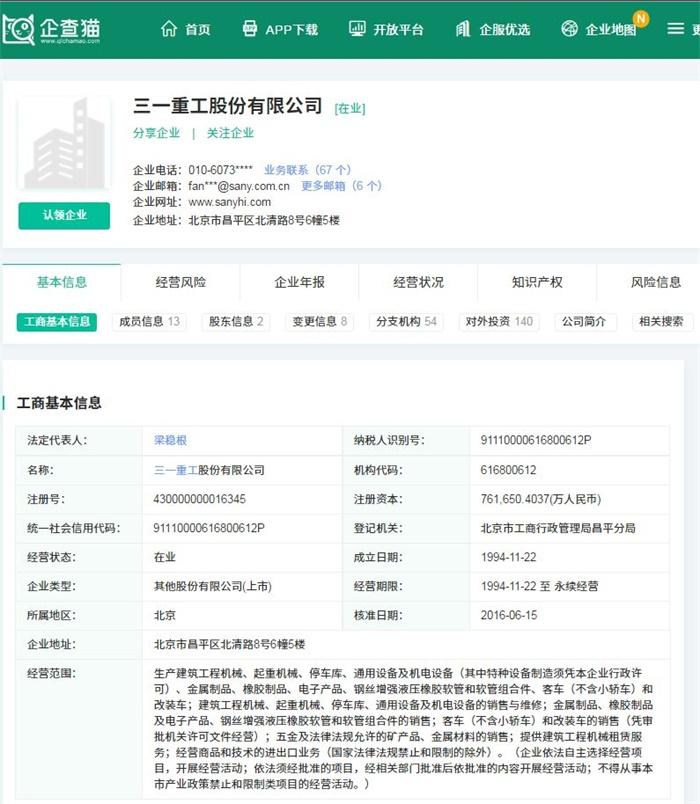700x804 pixels.
Task: Click registered capital 761,650.4037(万人民币)
Action: point(541,499)
